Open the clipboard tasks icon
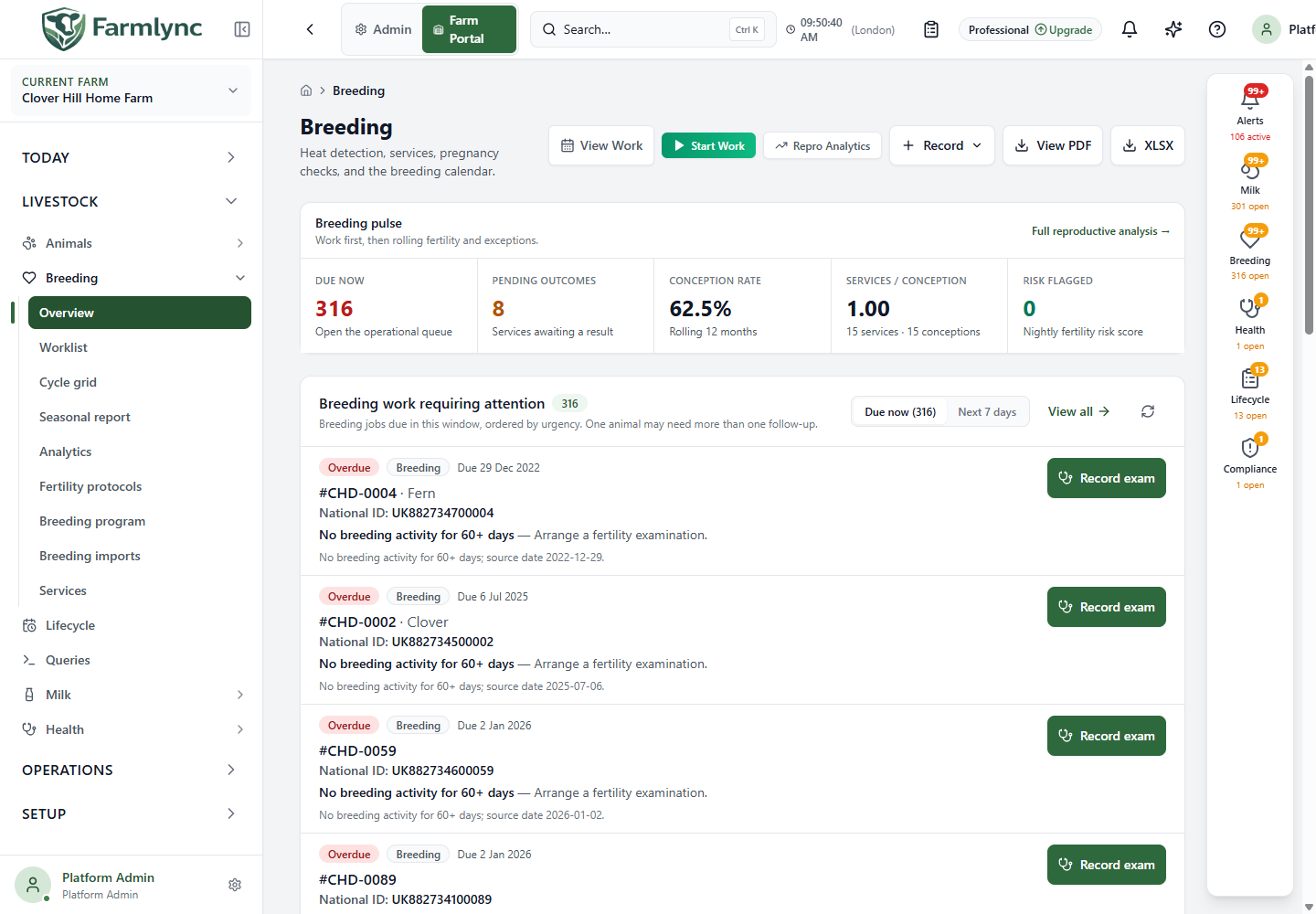The width and height of the screenshot is (1316, 914). [931, 29]
